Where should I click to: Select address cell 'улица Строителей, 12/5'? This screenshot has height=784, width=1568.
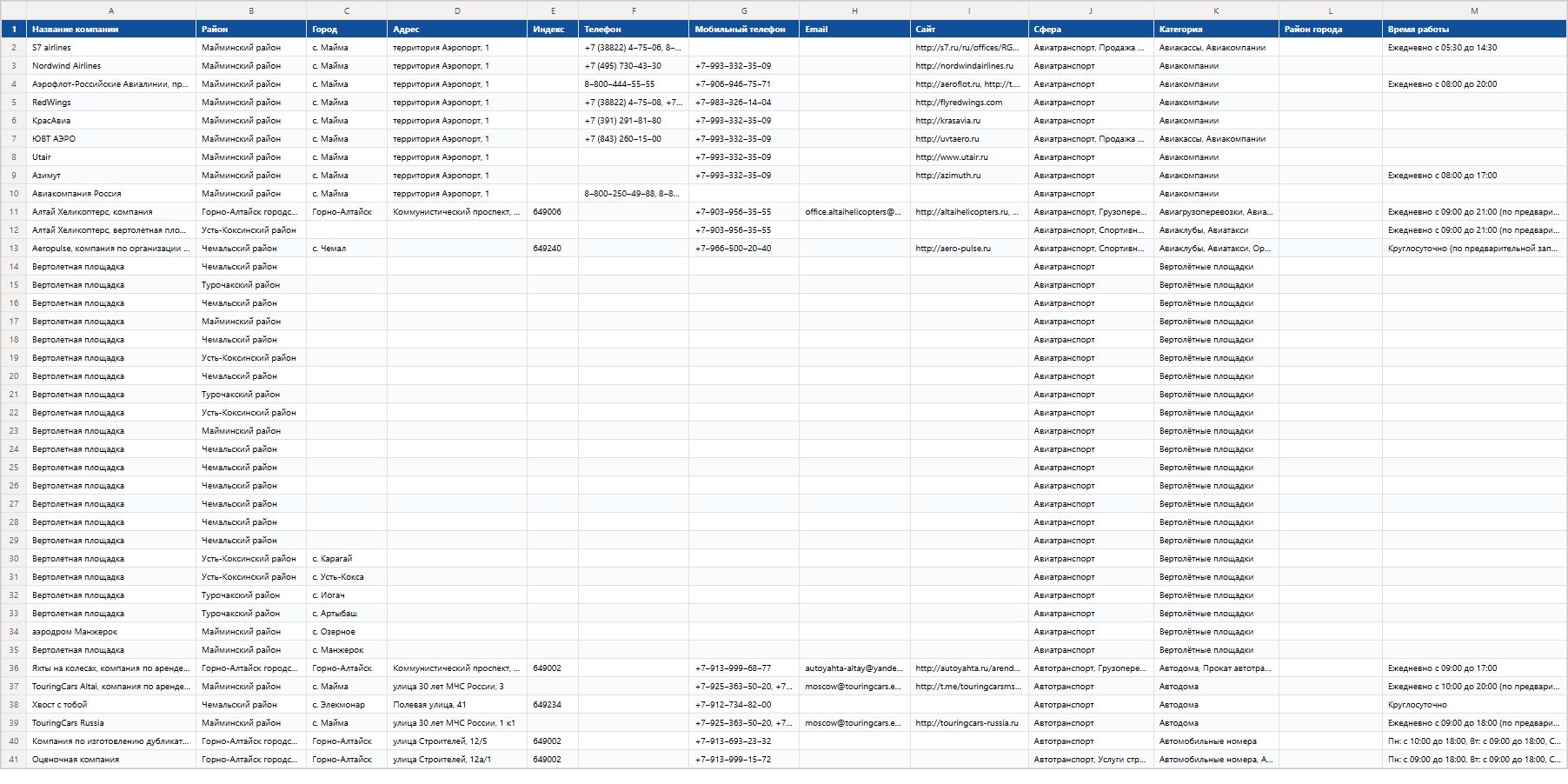tap(457, 741)
